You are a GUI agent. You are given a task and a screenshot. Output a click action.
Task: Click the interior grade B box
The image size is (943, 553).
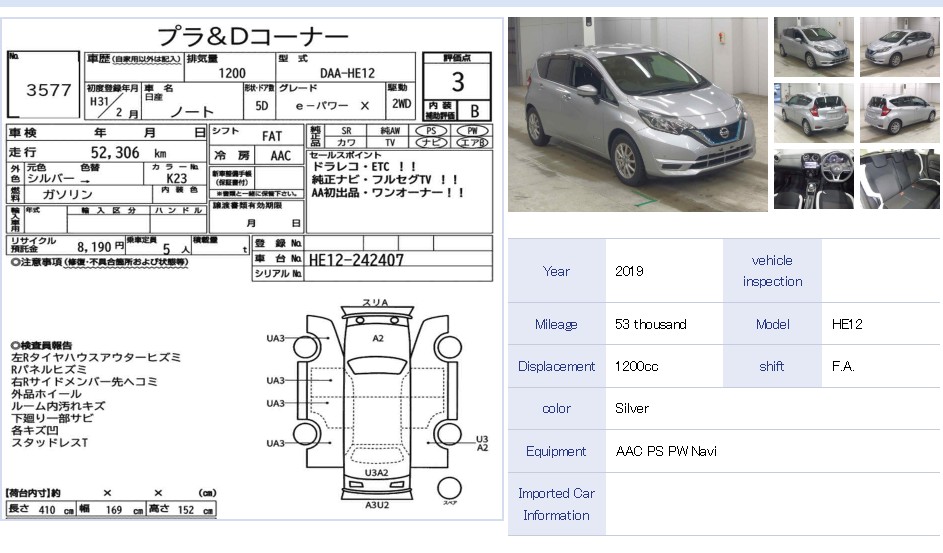click(x=475, y=111)
